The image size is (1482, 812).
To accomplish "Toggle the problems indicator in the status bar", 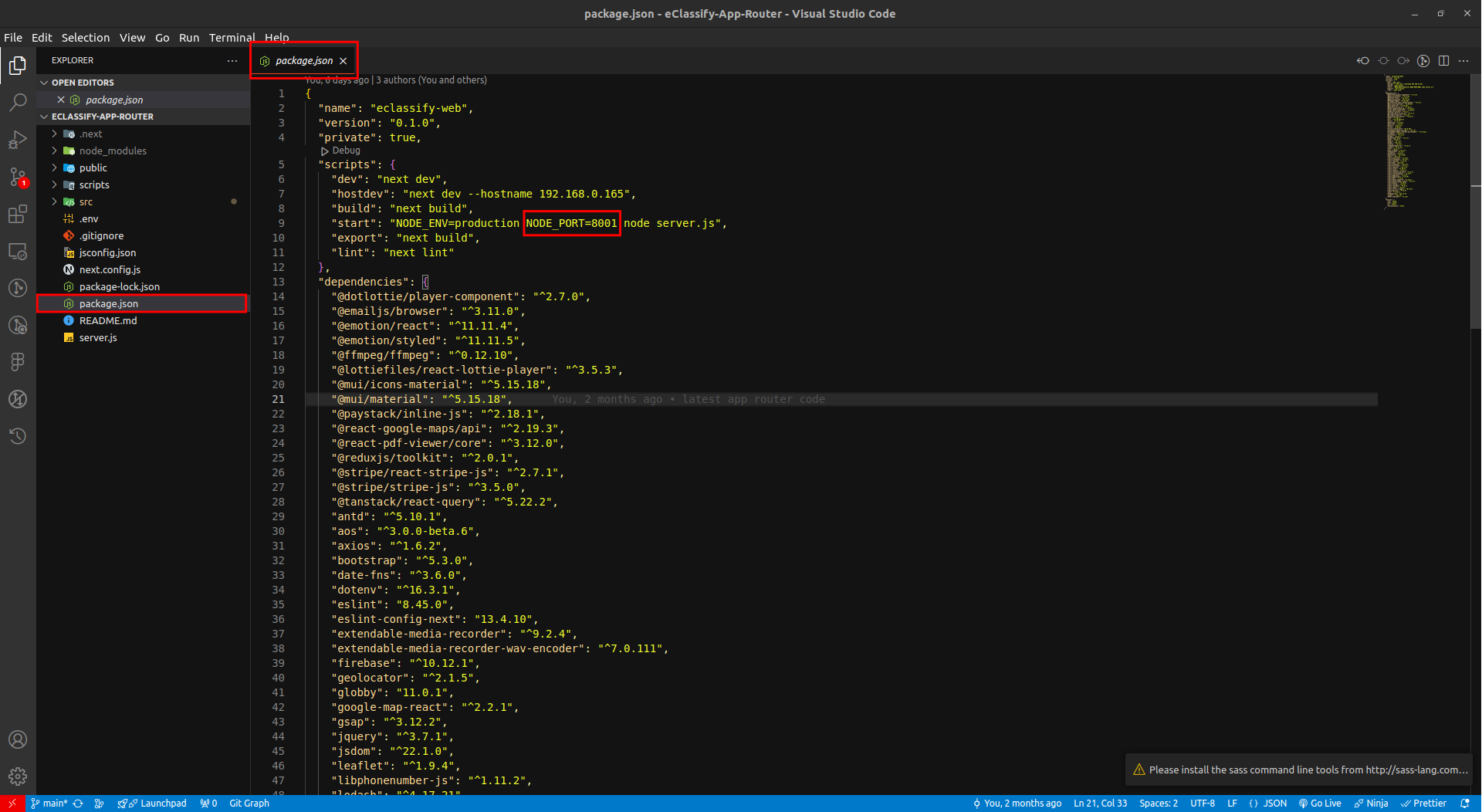I will [207, 803].
